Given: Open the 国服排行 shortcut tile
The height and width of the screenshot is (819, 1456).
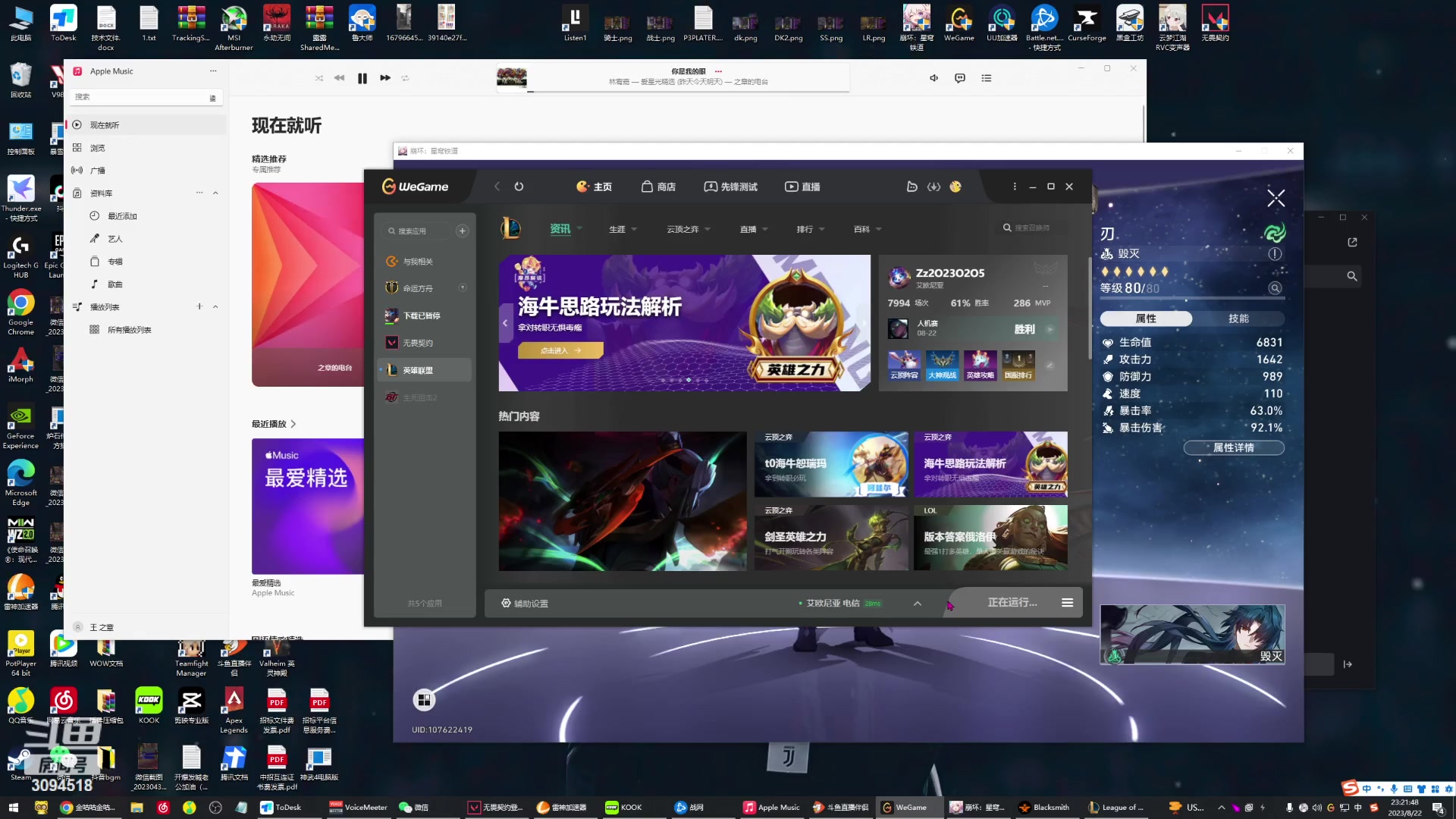Looking at the screenshot, I should coord(1018,366).
